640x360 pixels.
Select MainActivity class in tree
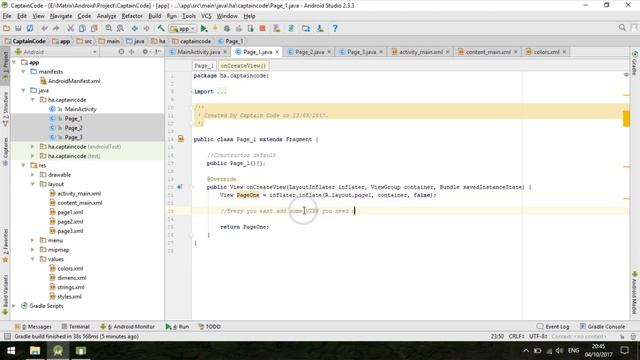point(80,109)
